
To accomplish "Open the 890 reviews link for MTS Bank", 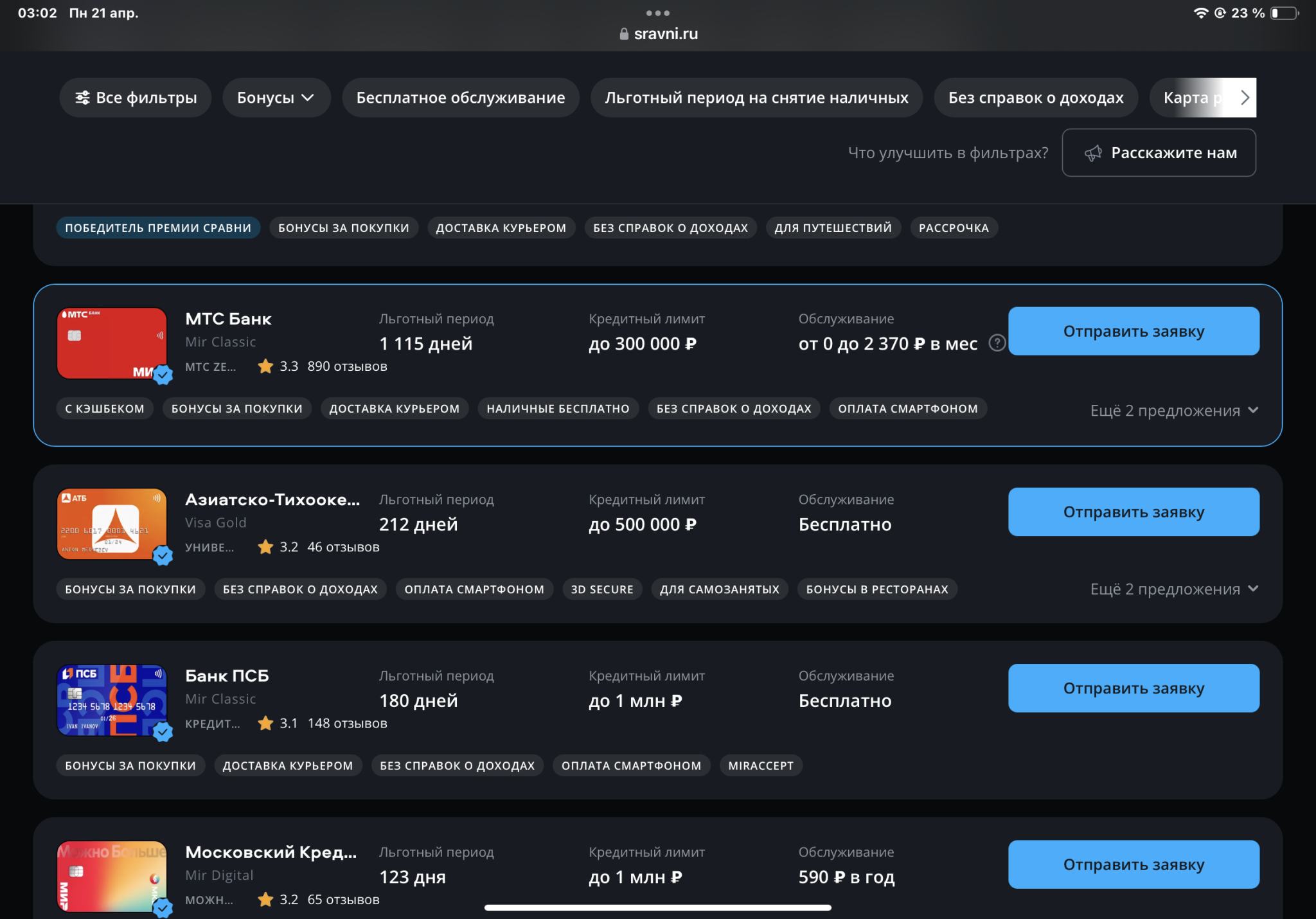I will tap(347, 366).
